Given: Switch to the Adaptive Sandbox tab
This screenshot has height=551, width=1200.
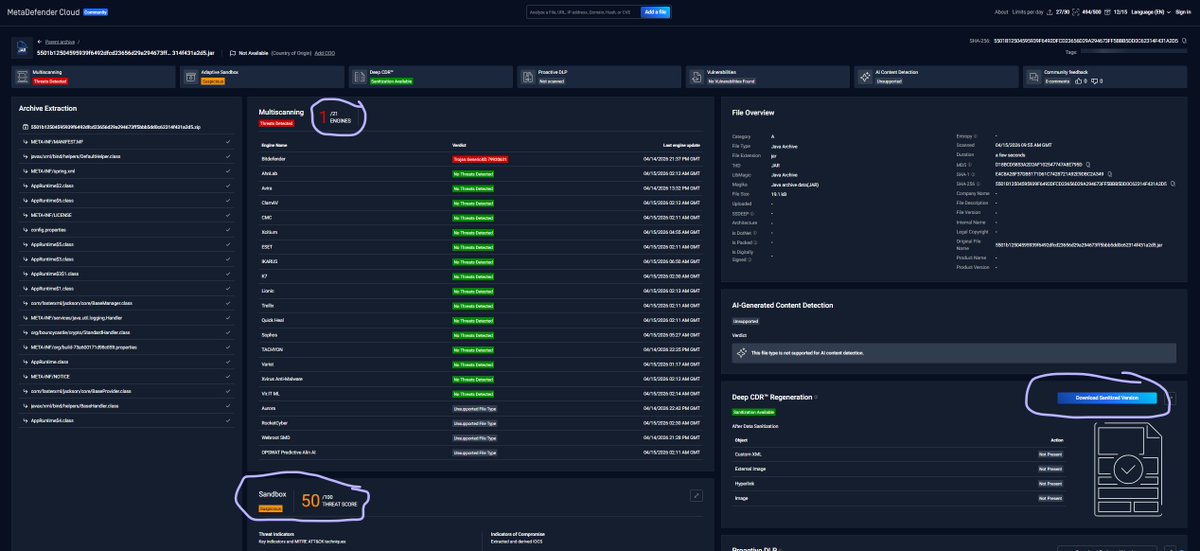Looking at the screenshot, I should click(x=261, y=76).
